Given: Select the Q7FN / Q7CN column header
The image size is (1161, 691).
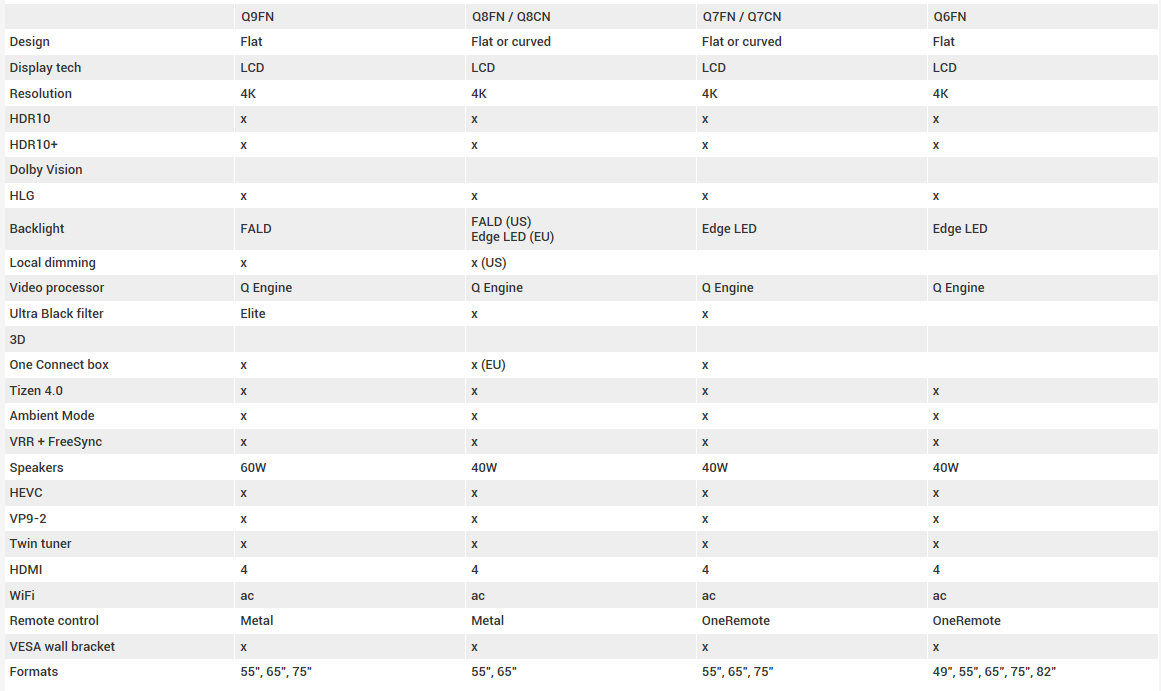Looking at the screenshot, I should click(x=742, y=17).
